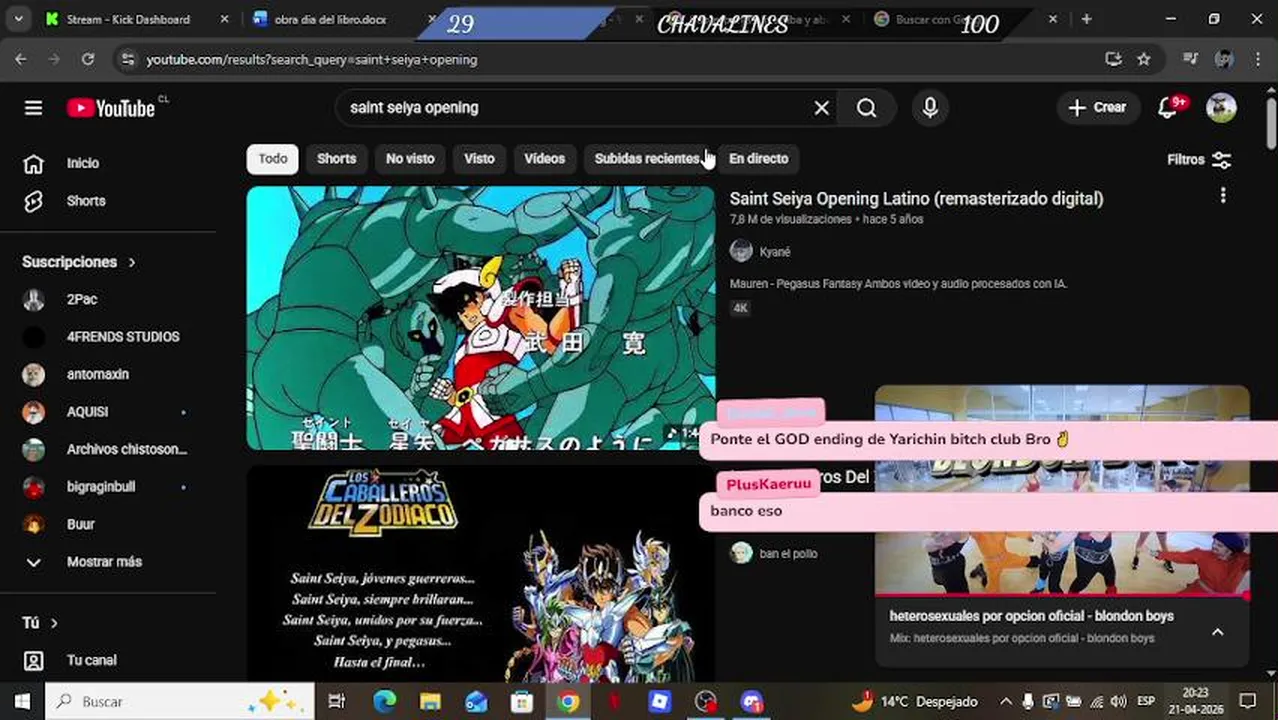Select the Subidas recientes chip
Screen dimensions: 1278x720
point(647,159)
